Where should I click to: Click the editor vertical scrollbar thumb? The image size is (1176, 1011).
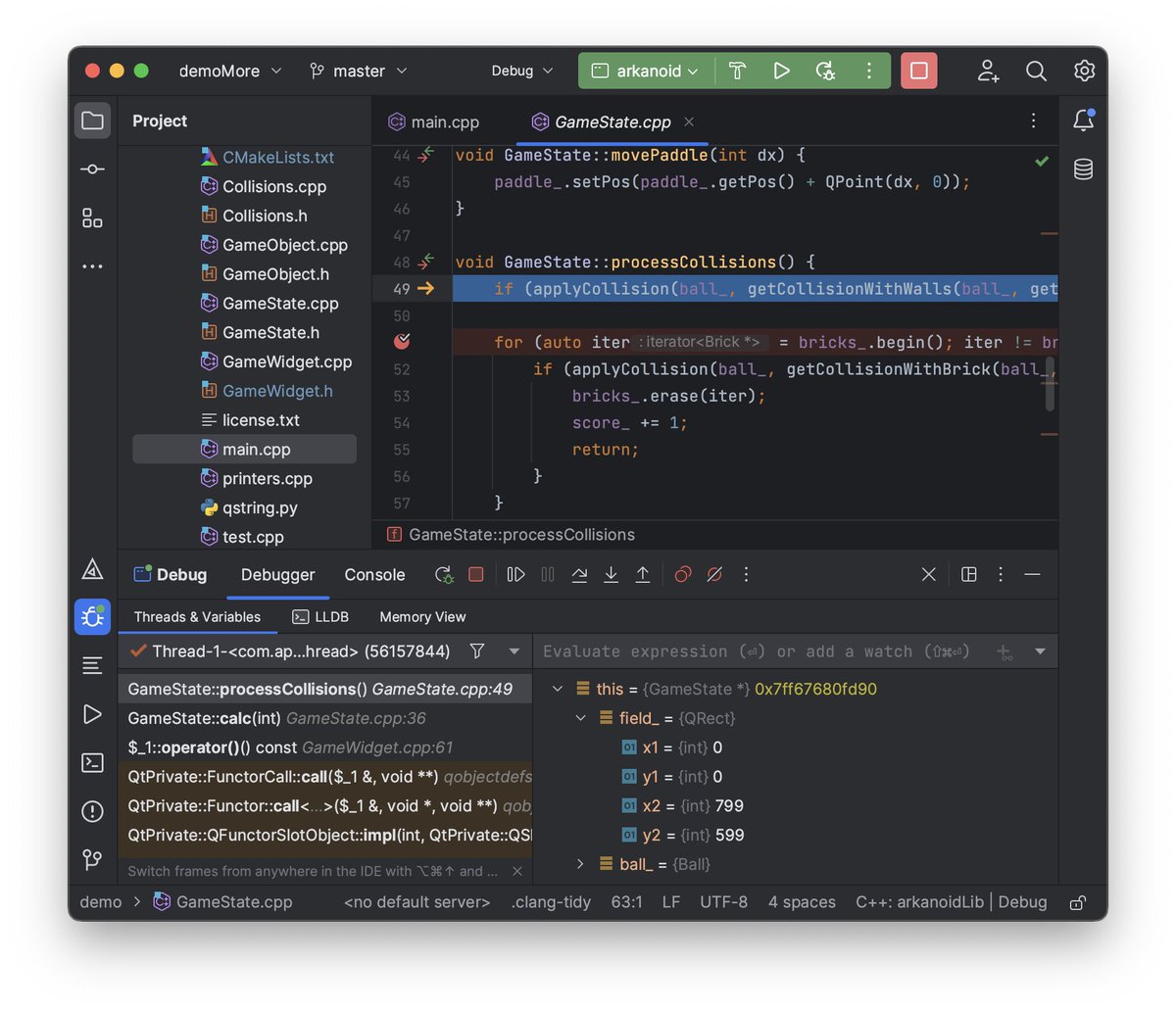(1051, 384)
